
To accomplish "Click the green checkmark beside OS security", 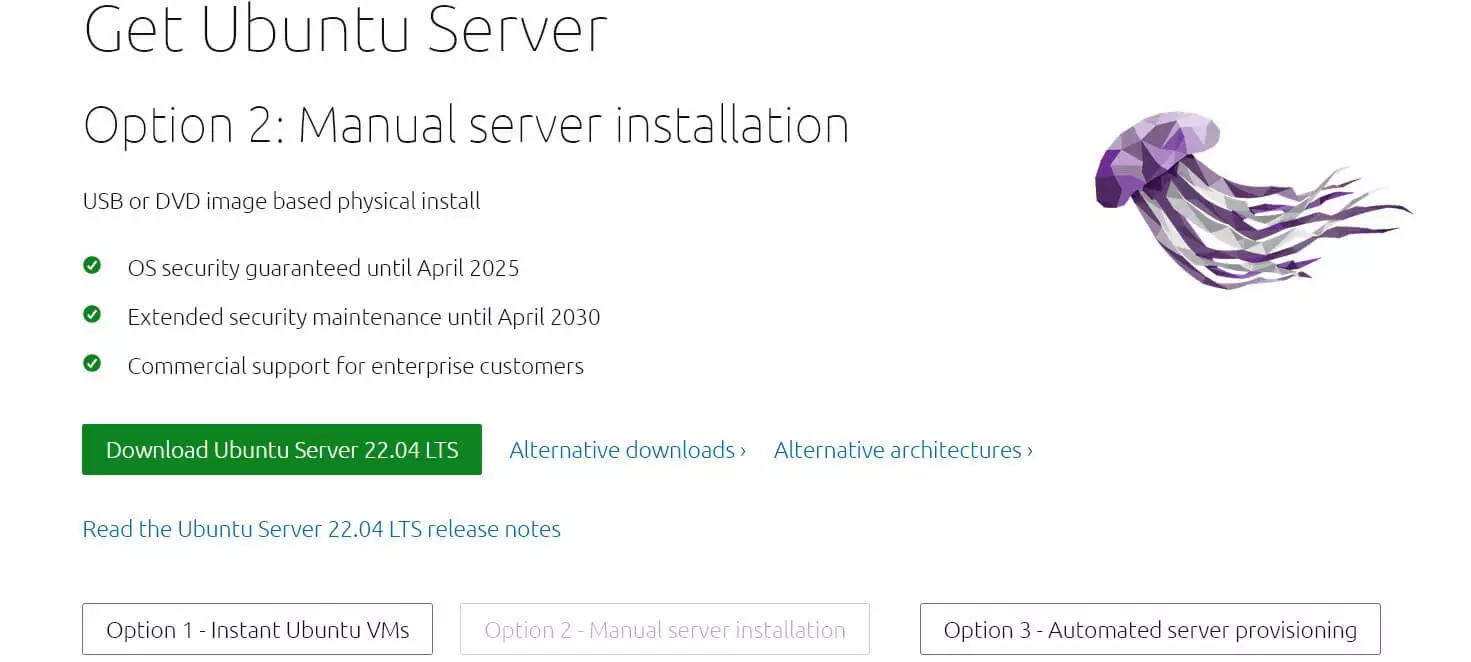I will pos(92,266).
